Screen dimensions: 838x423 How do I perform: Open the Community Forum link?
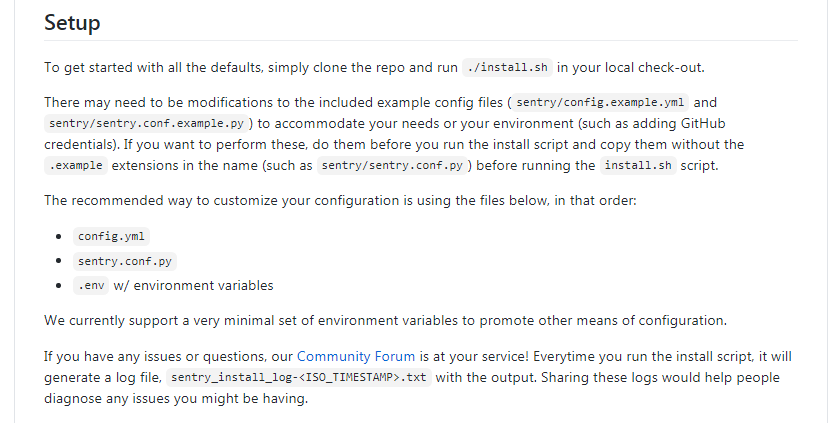click(x=356, y=356)
